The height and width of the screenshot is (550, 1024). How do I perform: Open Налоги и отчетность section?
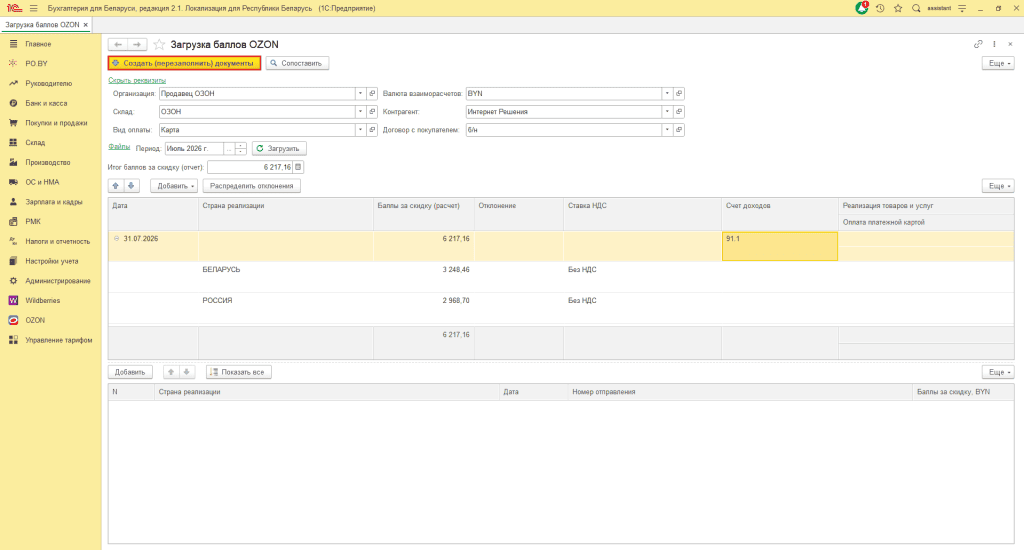pyautogui.click(x=57, y=242)
